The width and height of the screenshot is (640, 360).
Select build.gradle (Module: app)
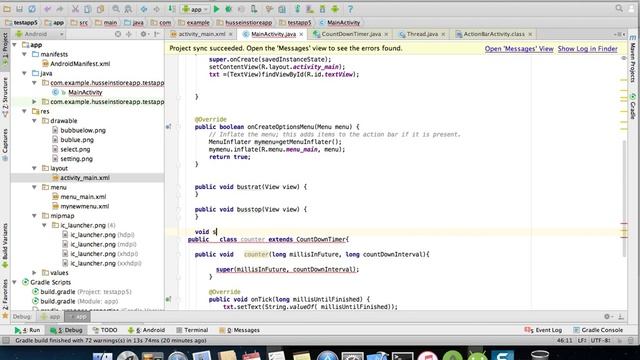pyautogui.click(x=79, y=301)
